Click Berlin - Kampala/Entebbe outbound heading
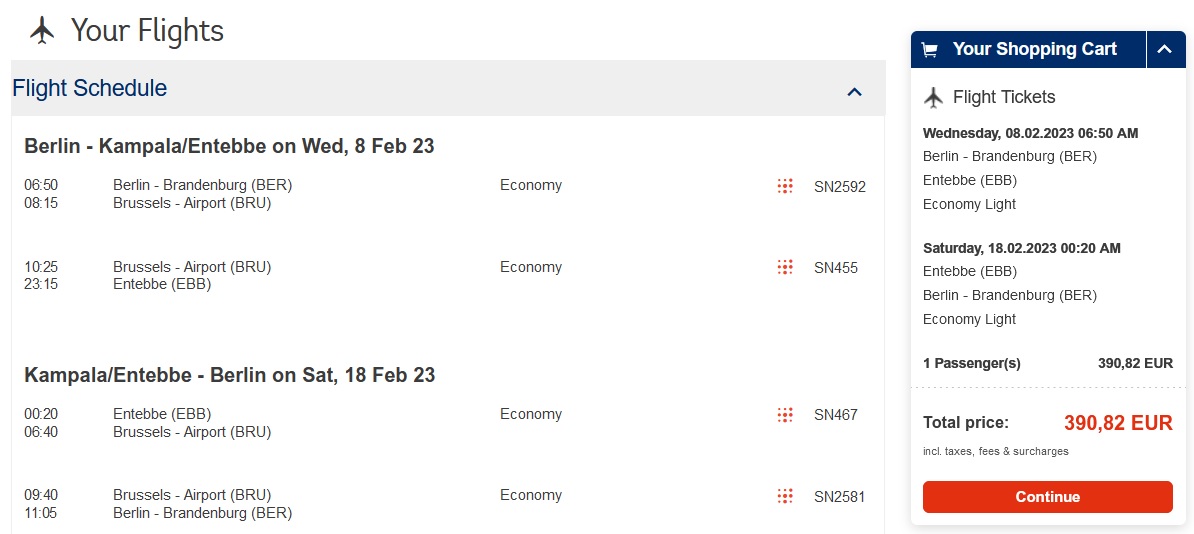This screenshot has height=534, width=1194. (x=229, y=145)
